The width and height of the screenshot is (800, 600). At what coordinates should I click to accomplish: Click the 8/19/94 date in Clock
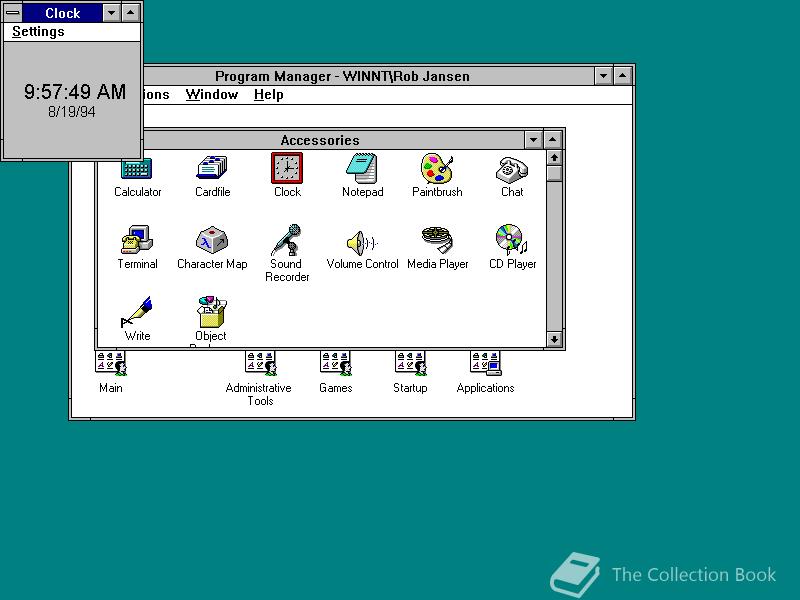[x=72, y=112]
